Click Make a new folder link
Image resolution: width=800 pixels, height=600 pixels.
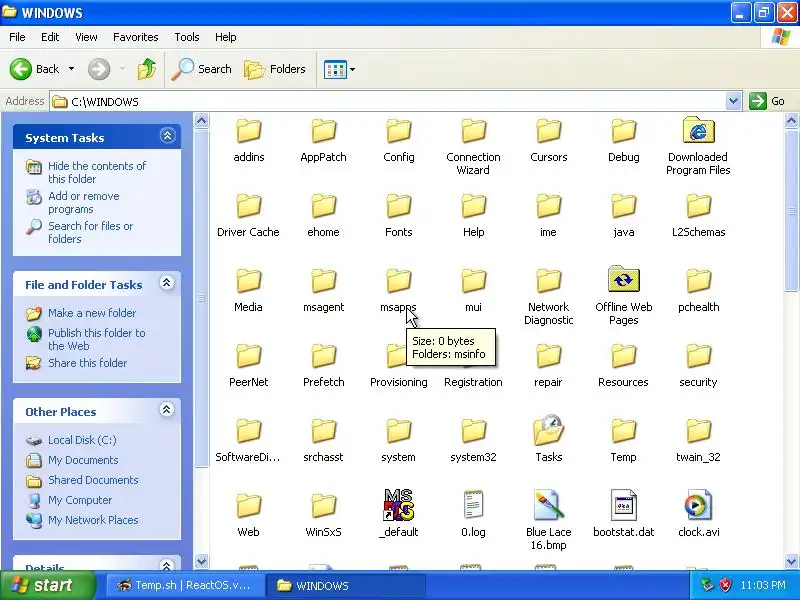tap(92, 313)
